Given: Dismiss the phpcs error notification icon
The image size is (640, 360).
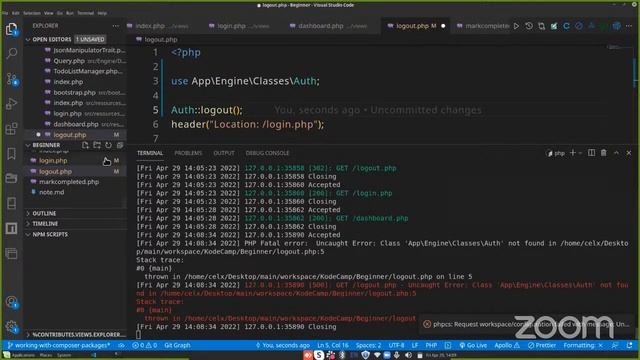Looking at the screenshot, I should [427, 324].
